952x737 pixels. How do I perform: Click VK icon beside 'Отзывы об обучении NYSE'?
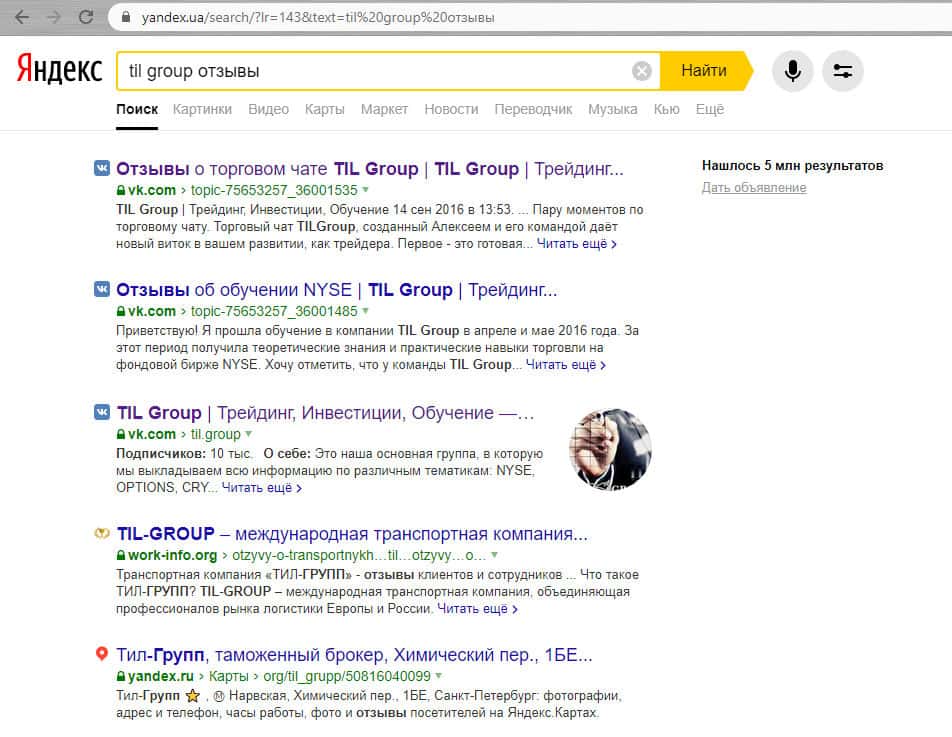click(101, 289)
